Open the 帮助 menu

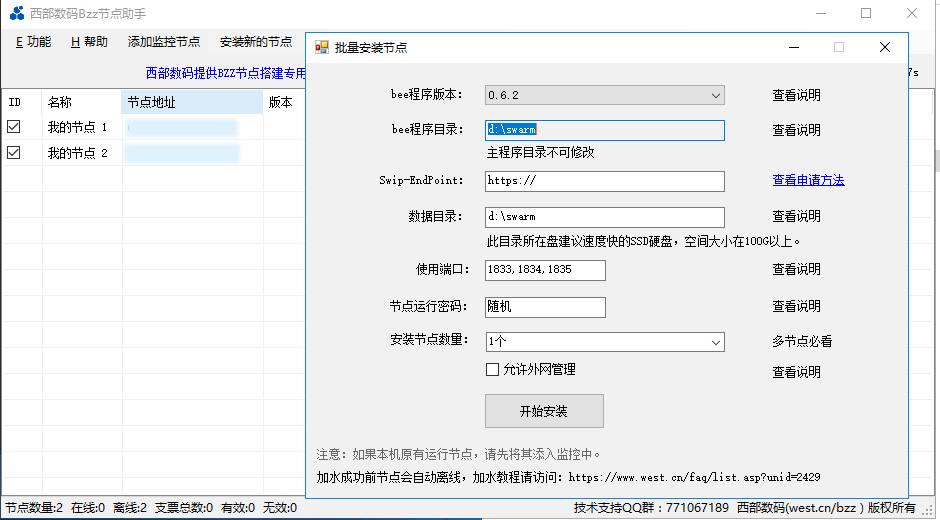(x=89, y=42)
